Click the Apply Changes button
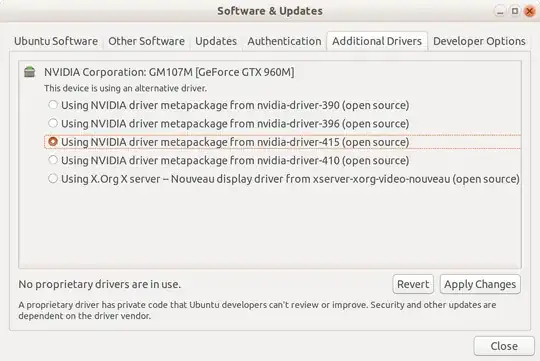Viewport: 540px width, 361px height. pos(480,284)
